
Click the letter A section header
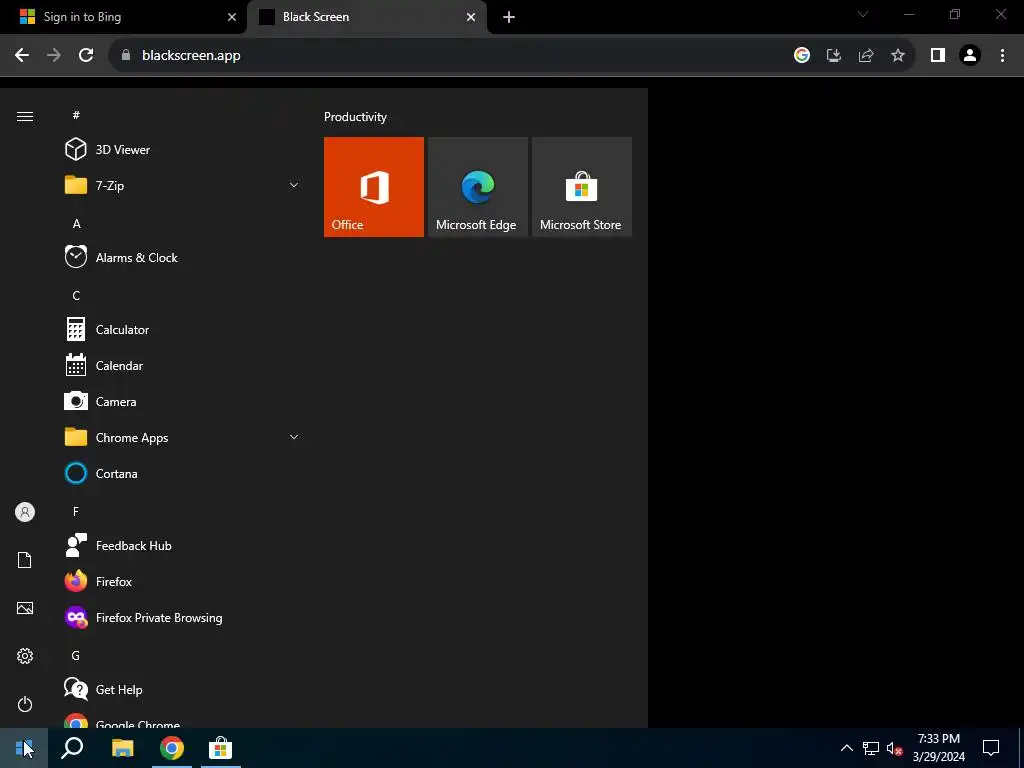76,223
